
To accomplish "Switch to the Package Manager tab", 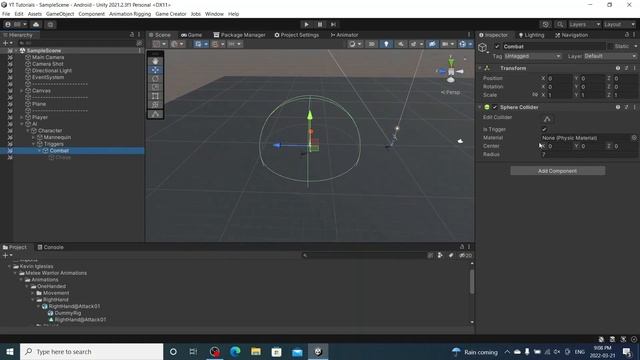I will (239, 35).
